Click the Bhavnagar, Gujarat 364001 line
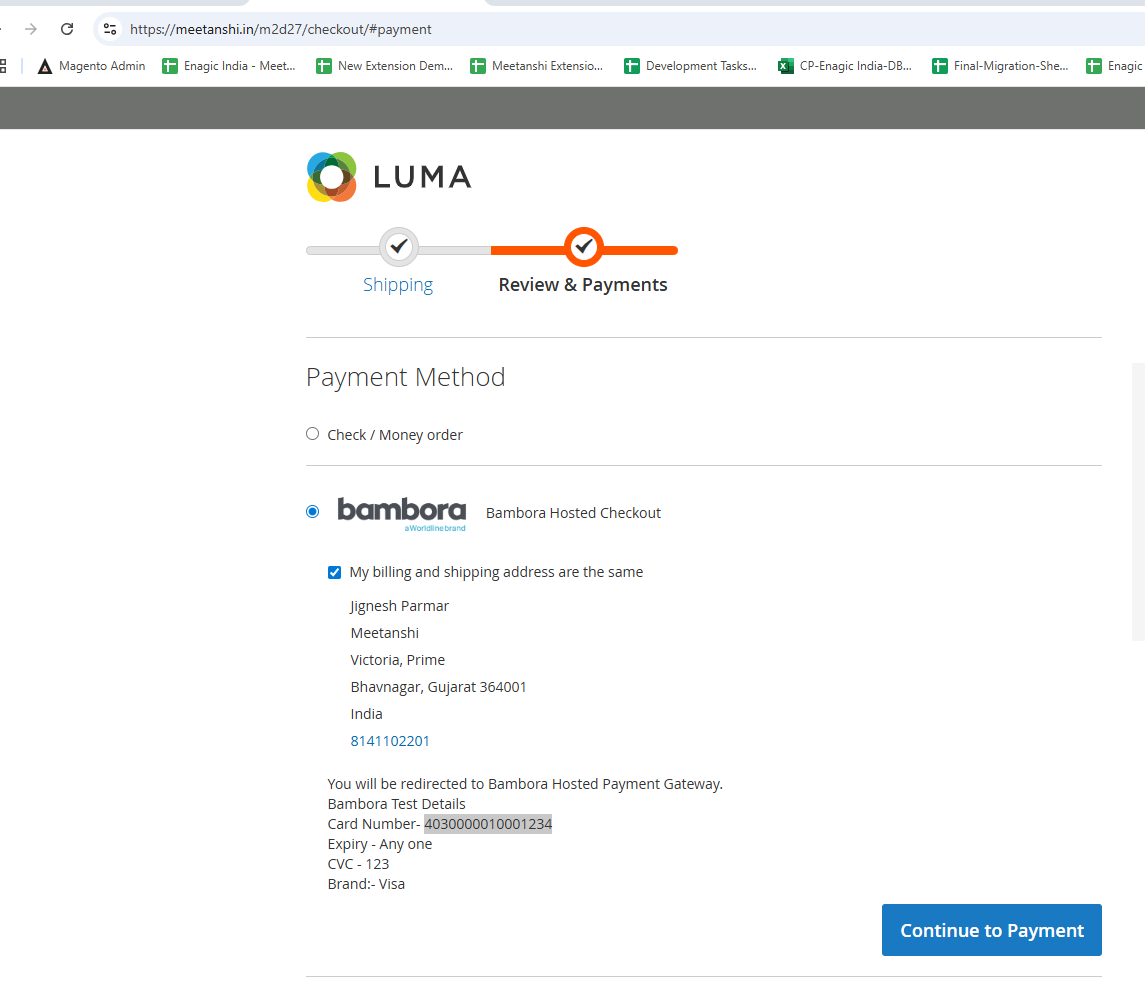The width and height of the screenshot is (1145, 1000). click(438, 687)
